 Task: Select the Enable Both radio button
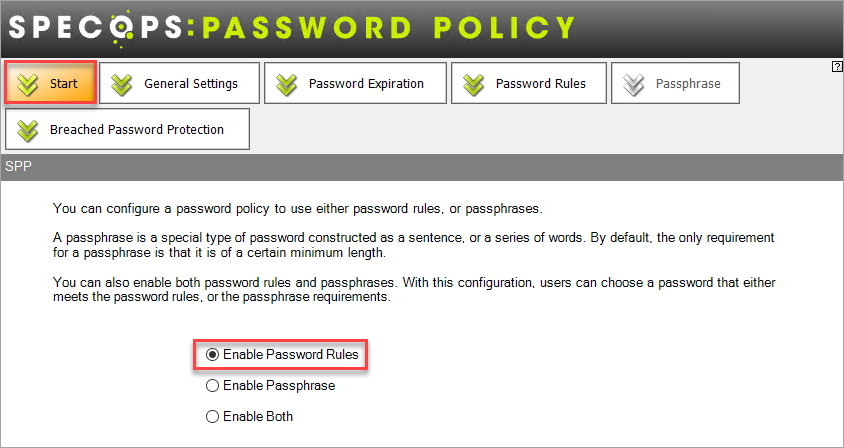click(x=213, y=417)
